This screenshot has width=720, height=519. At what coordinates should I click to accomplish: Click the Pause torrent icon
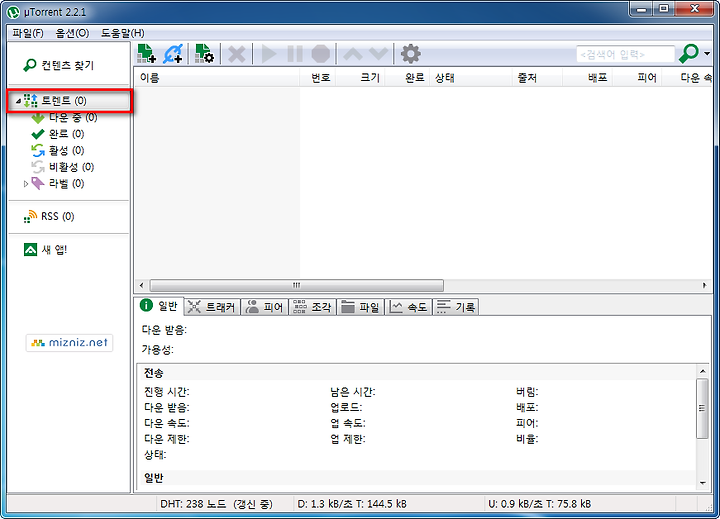pyautogui.click(x=295, y=54)
